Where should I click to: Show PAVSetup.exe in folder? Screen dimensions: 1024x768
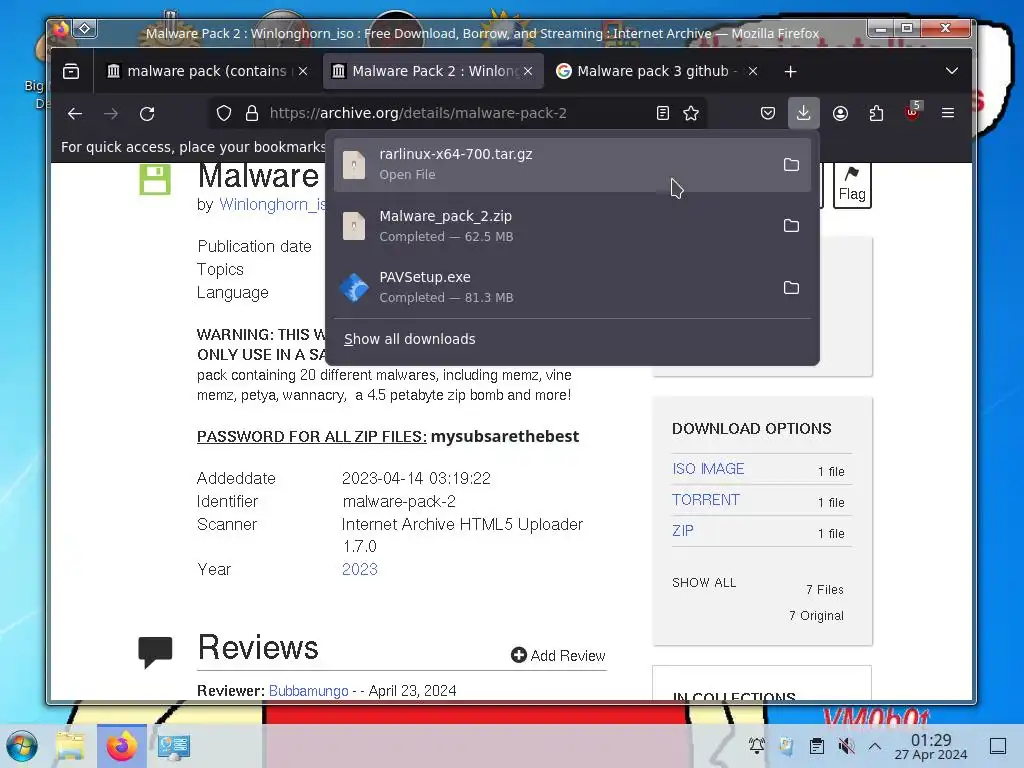click(x=791, y=287)
